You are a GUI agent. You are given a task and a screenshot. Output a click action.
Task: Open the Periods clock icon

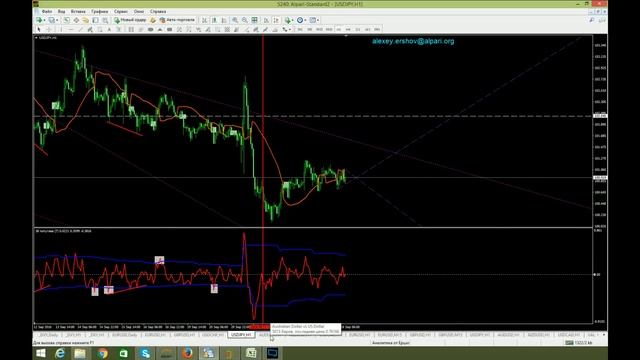pos(300,20)
